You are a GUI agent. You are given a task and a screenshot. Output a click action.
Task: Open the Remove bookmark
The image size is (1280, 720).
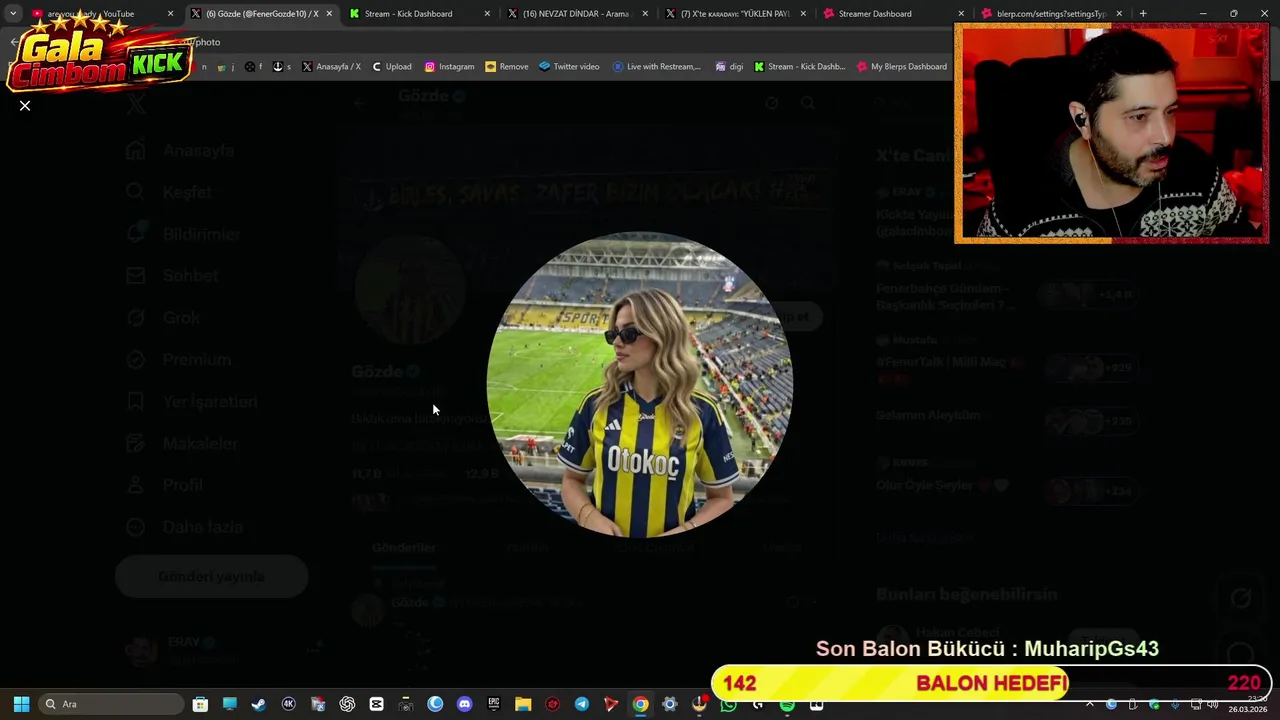(x=507, y=67)
